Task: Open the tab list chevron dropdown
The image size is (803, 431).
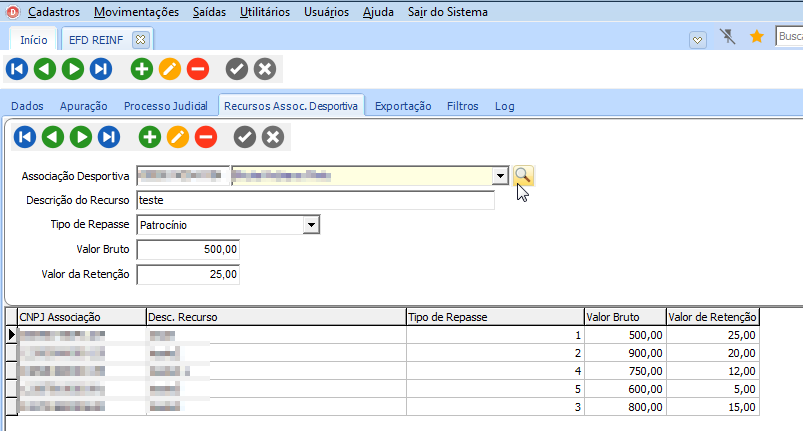Action: coord(698,40)
